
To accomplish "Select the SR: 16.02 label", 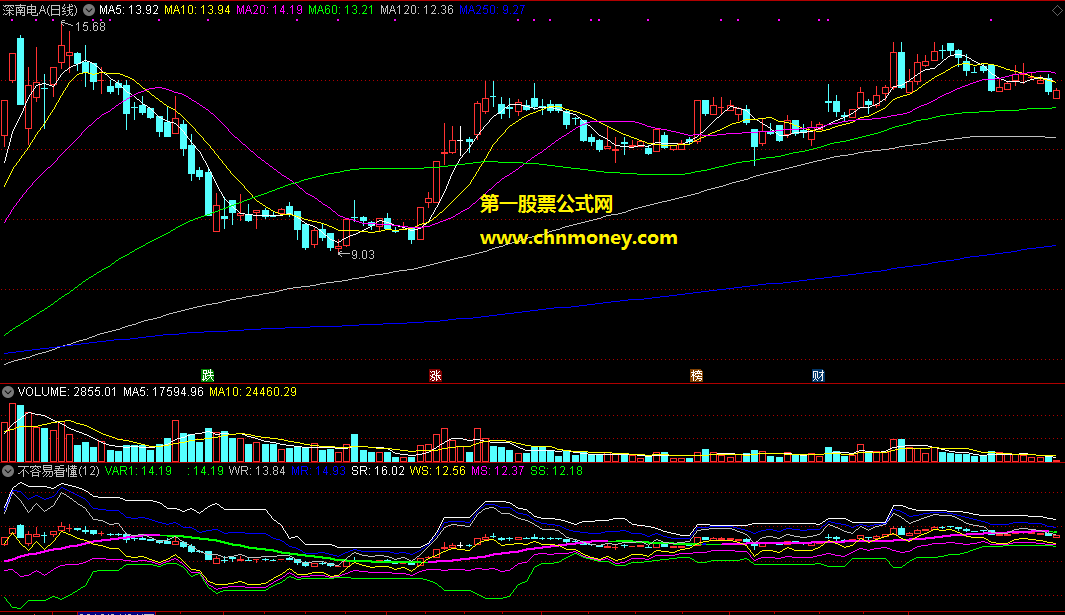I will [x=378, y=471].
